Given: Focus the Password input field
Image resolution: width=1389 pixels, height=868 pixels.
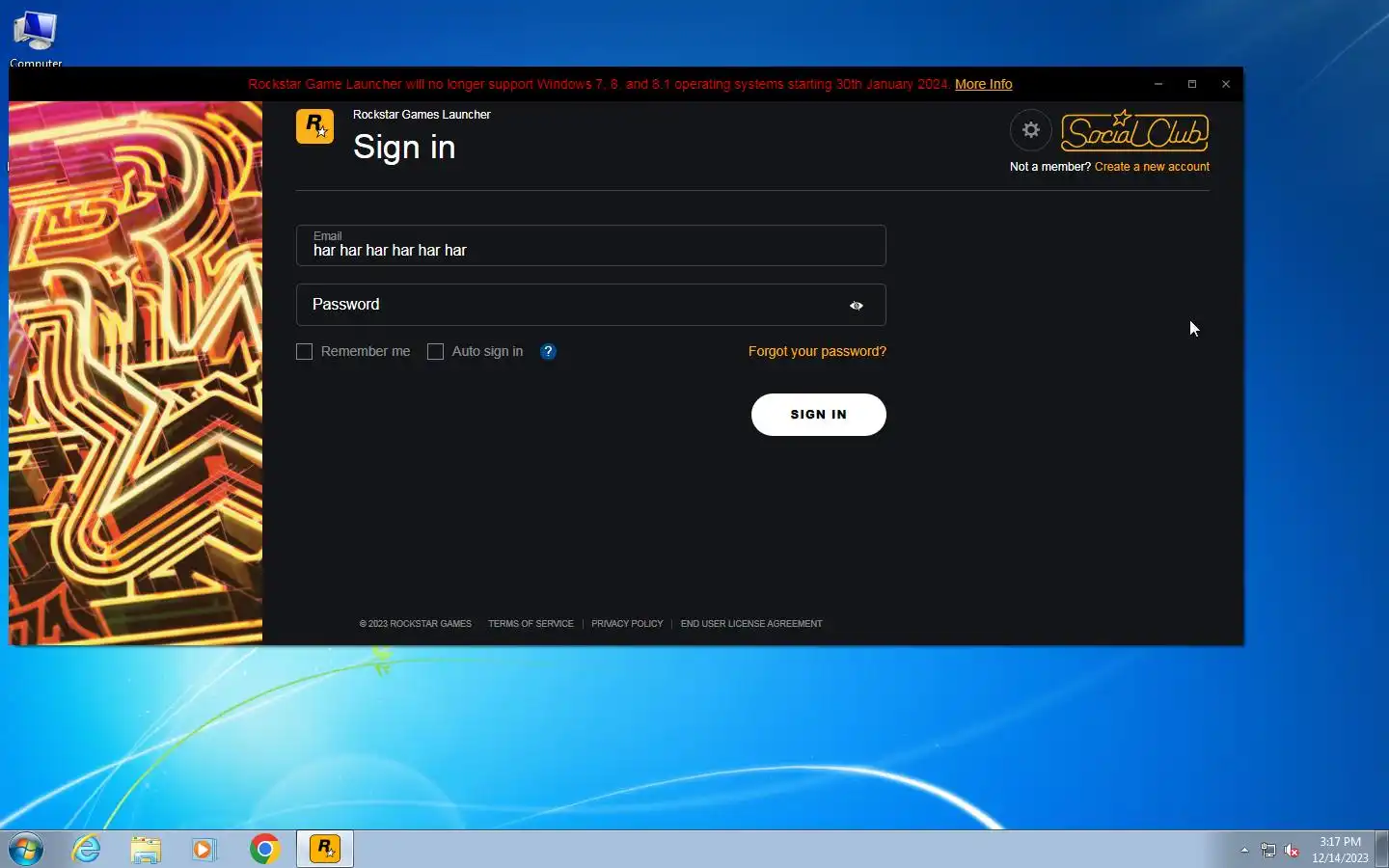Looking at the screenshot, I should point(590,305).
